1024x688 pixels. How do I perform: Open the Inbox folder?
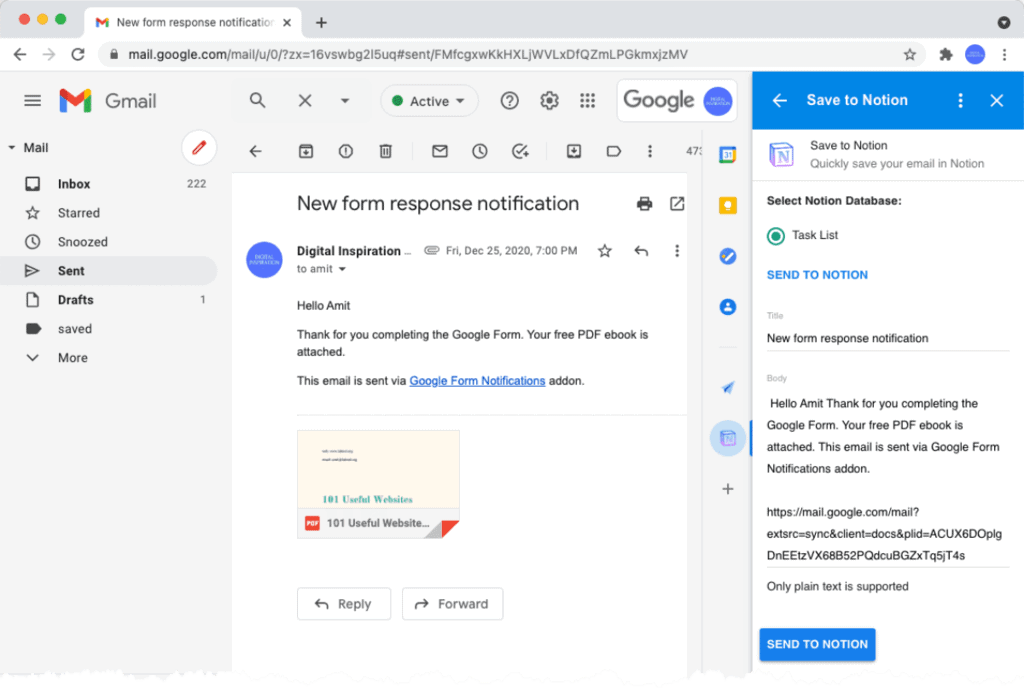pyautogui.click(x=74, y=184)
